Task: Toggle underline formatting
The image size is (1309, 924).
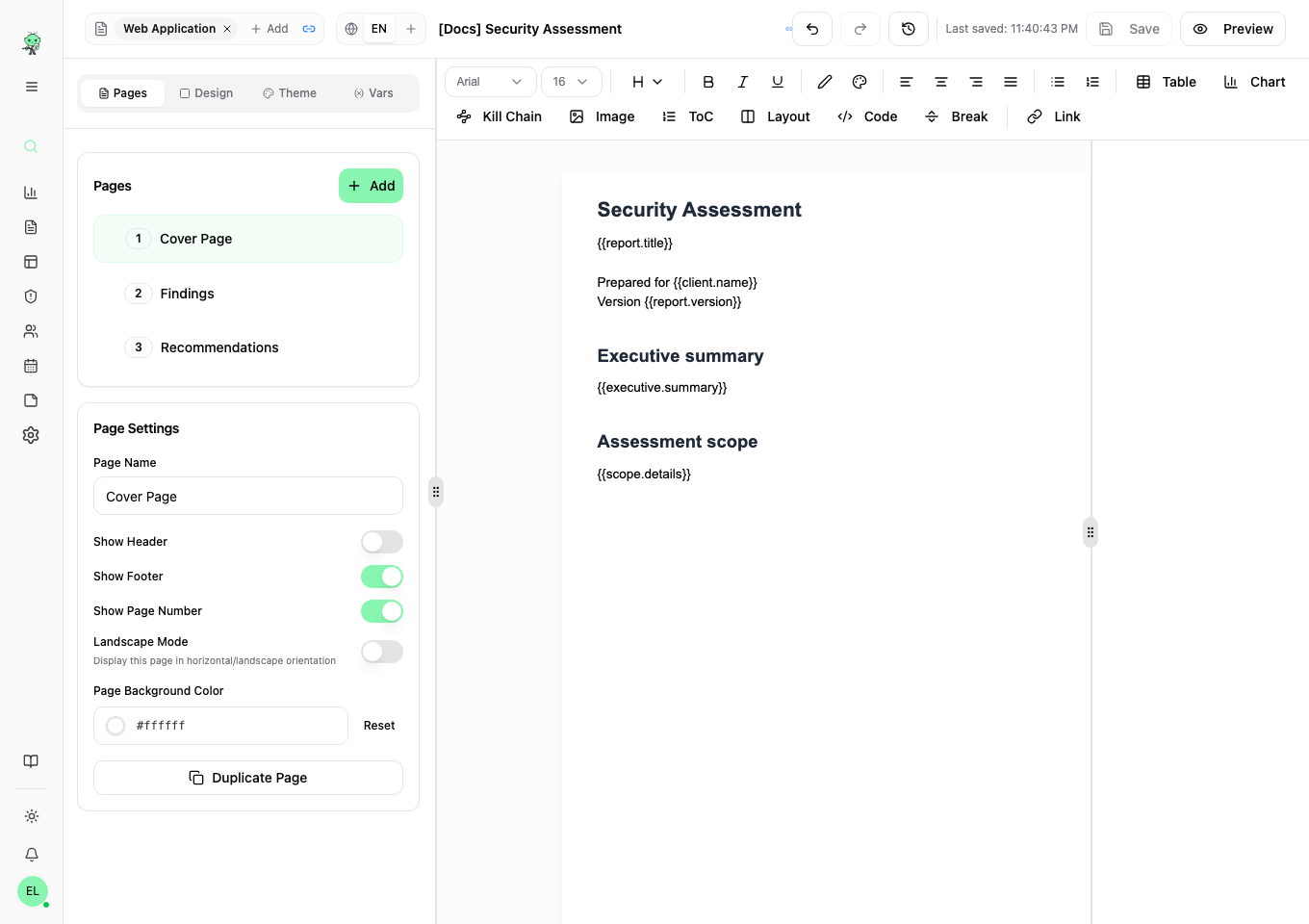Action: (778, 82)
